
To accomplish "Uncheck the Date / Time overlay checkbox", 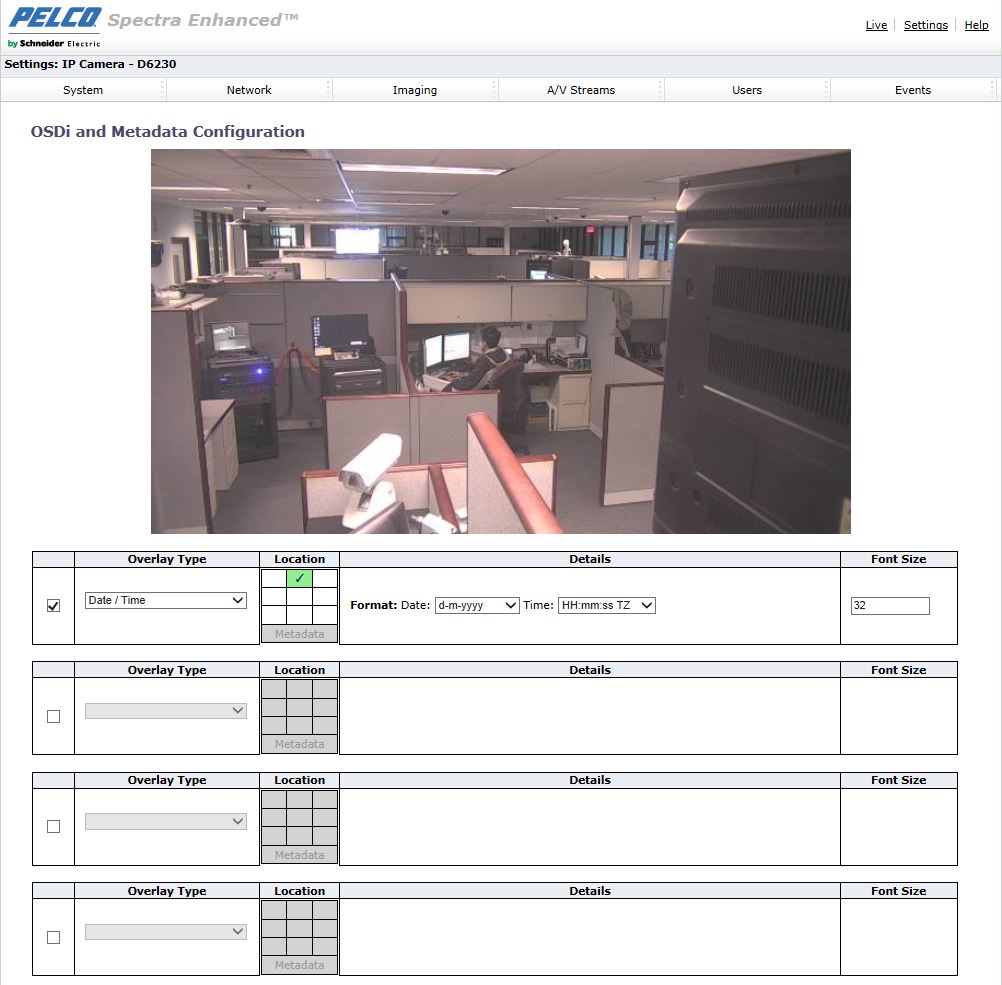I will coord(53,604).
